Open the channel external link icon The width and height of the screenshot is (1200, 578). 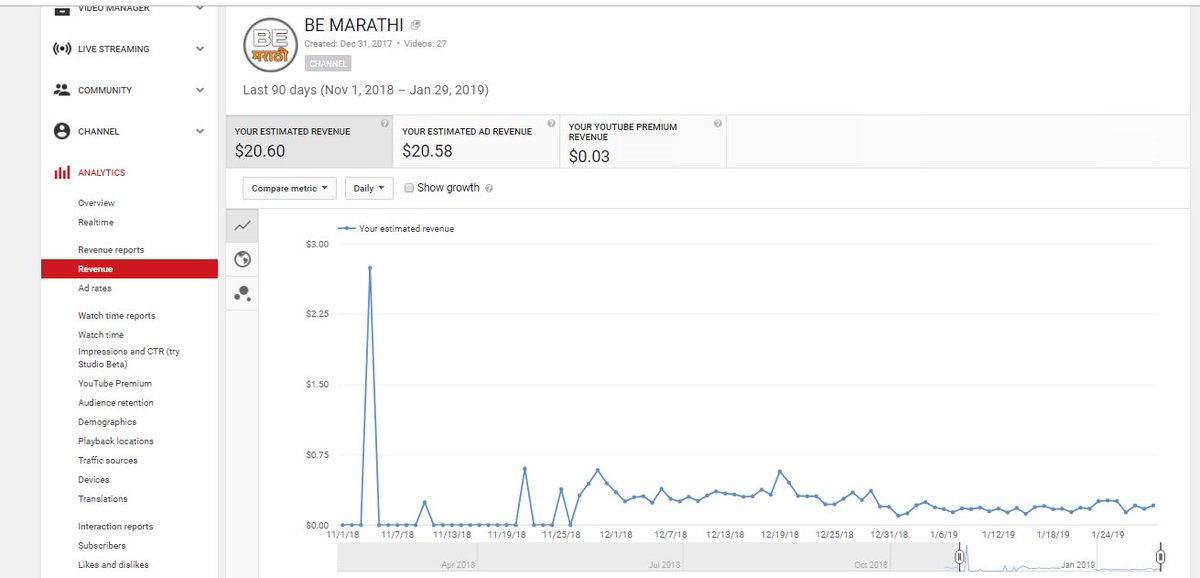(416, 25)
